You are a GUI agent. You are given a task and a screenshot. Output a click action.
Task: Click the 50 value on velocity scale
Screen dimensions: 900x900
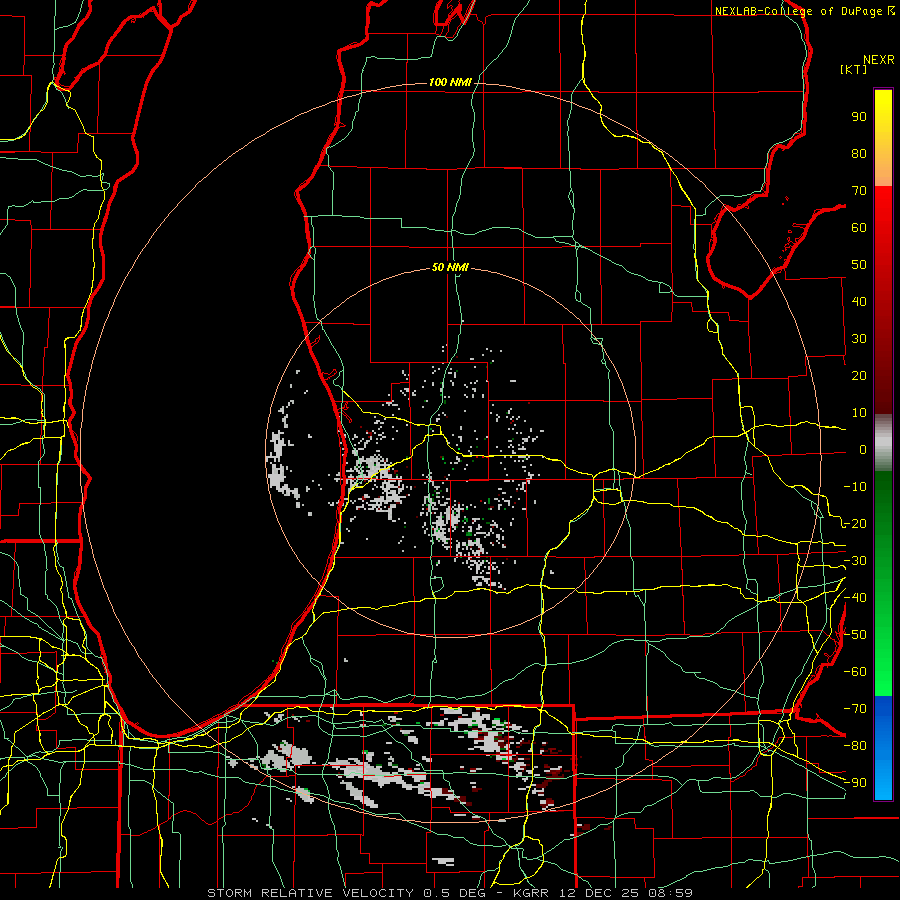tap(859, 265)
